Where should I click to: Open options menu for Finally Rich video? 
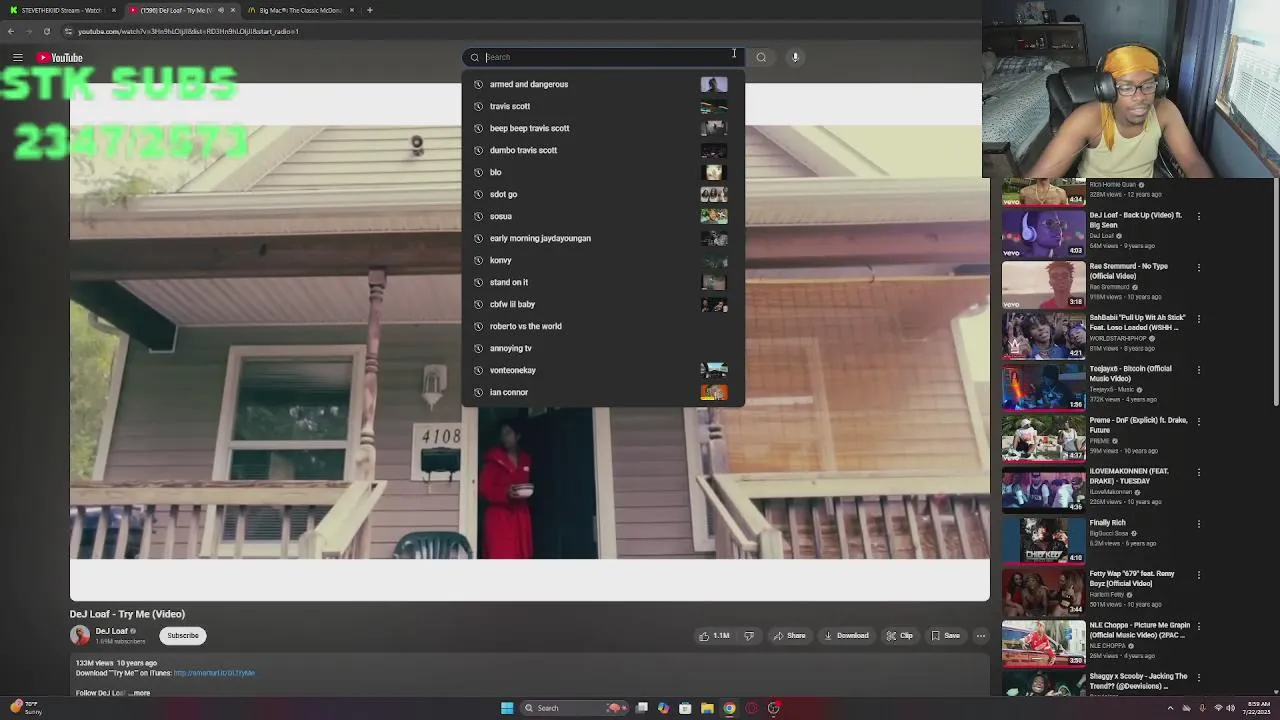(1199, 524)
